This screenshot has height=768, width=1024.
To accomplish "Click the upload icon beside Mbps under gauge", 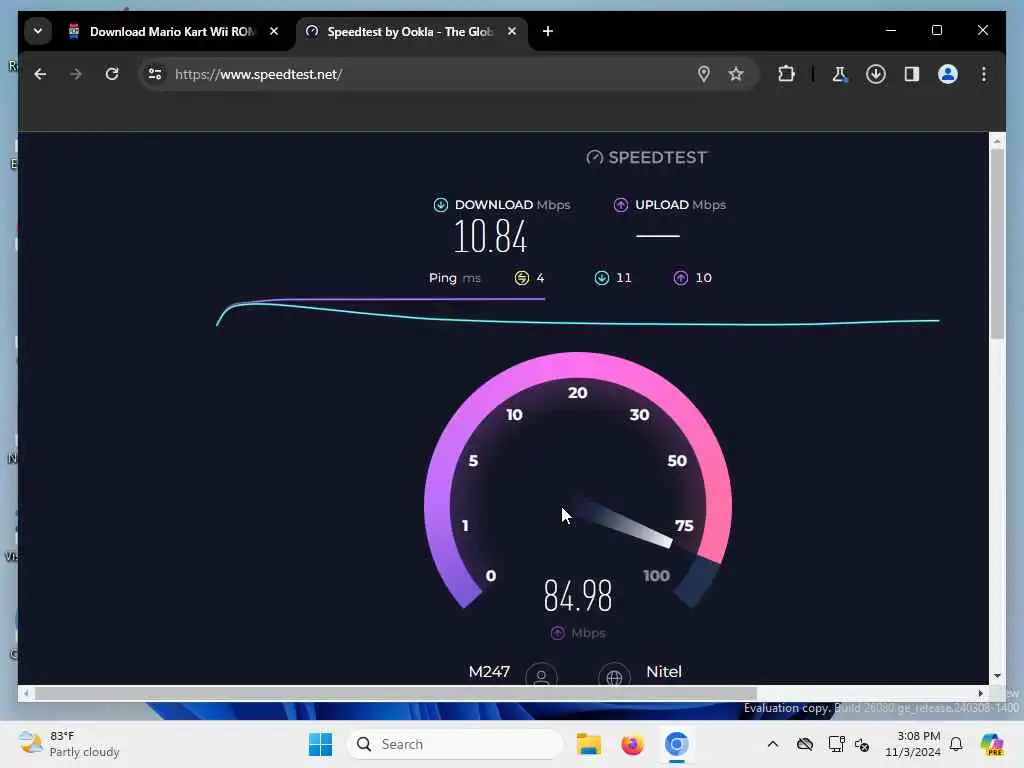I will point(557,633).
